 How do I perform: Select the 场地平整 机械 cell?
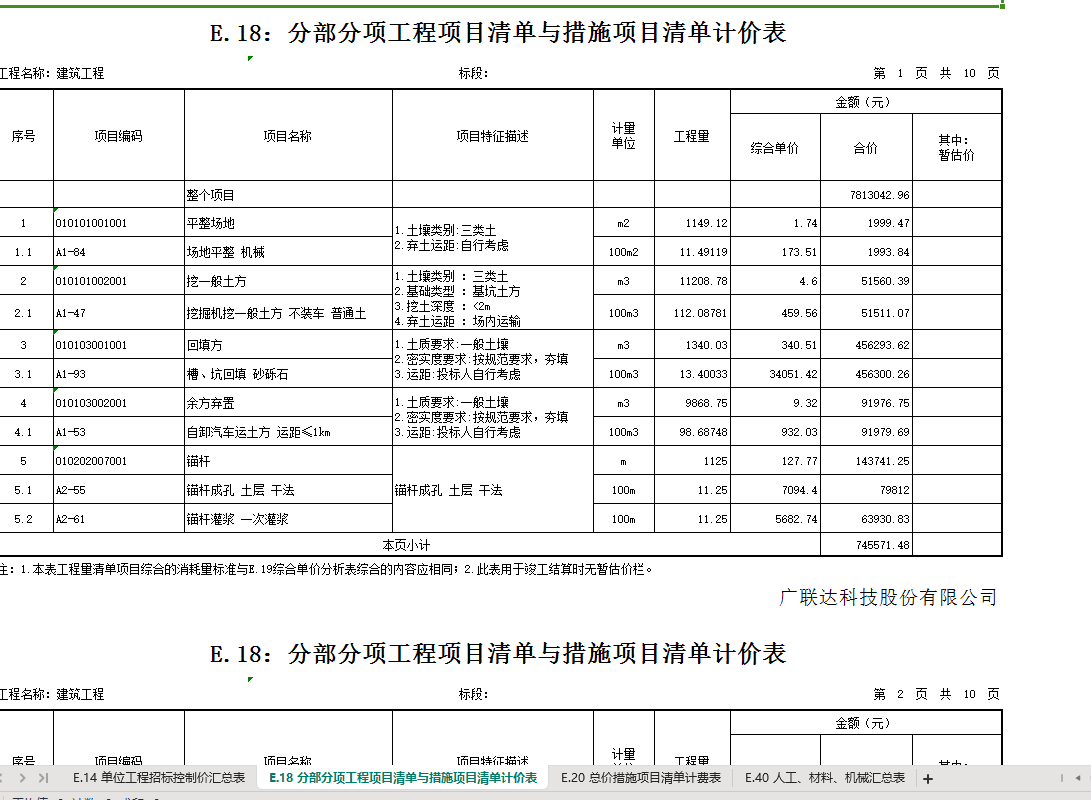[288, 252]
